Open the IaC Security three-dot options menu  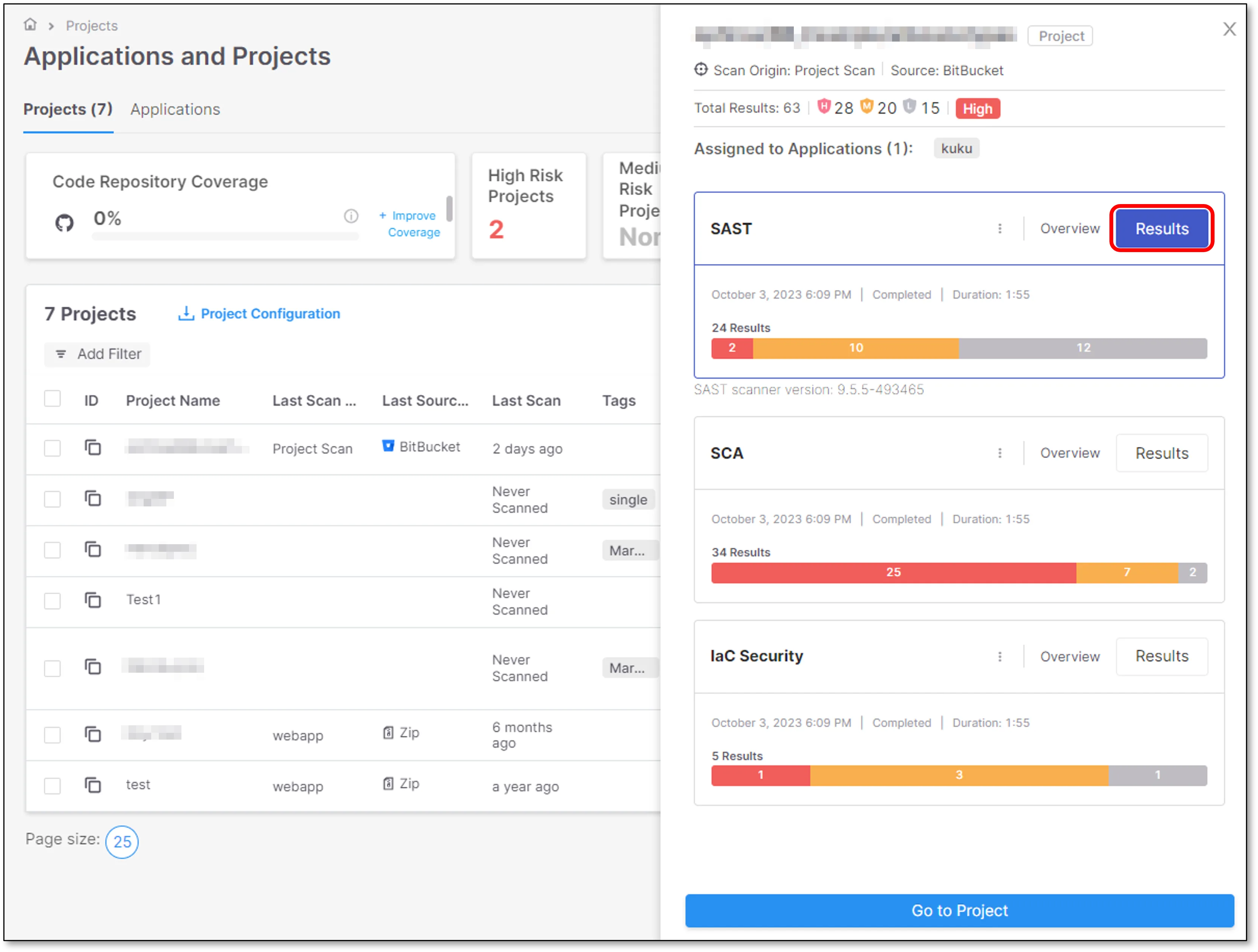pyautogui.click(x=1000, y=656)
